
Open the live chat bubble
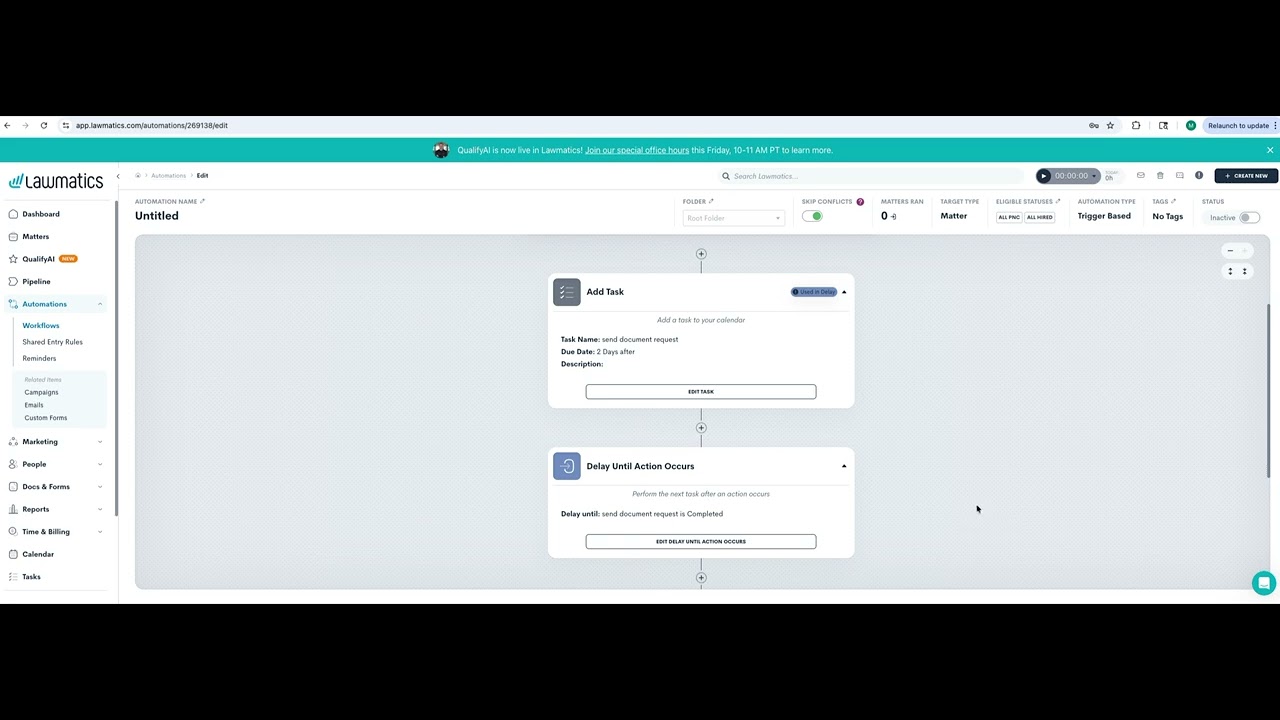point(1264,583)
